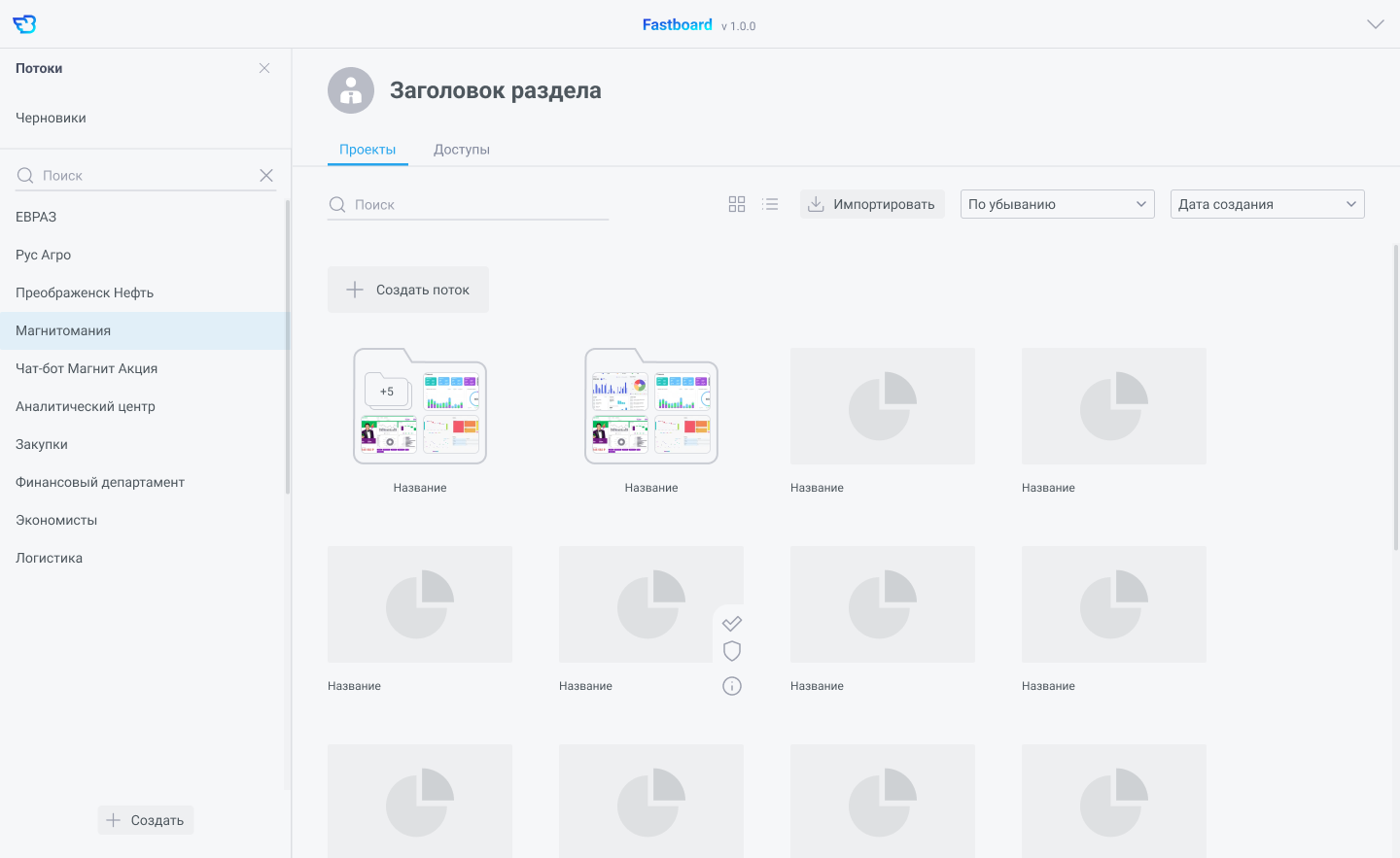Clear the sidebar search field
This screenshot has width=1400, height=858.
click(266, 176)
